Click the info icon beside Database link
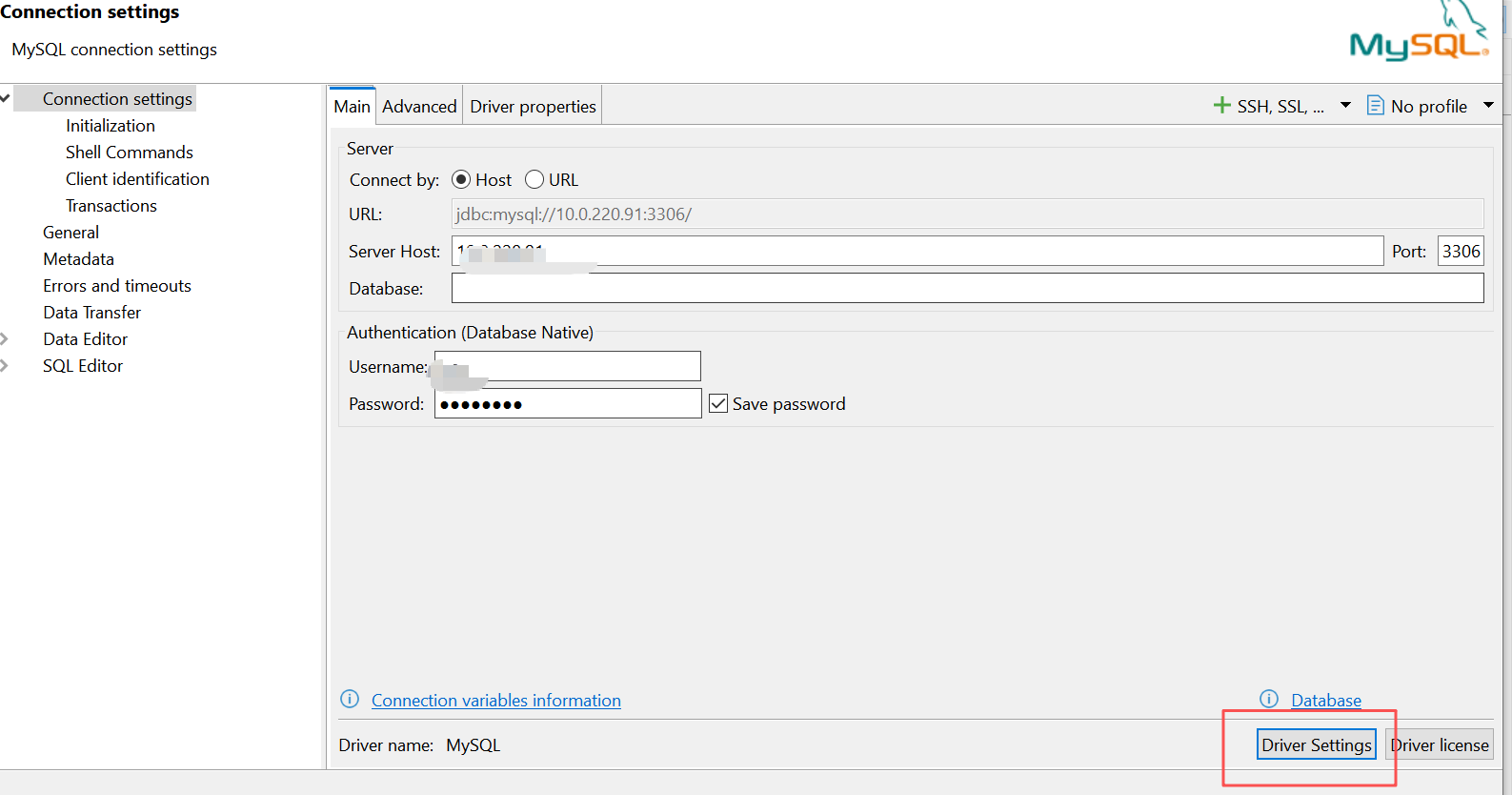The height and width of the screenshot is (795, 1512). point(1269,700)
